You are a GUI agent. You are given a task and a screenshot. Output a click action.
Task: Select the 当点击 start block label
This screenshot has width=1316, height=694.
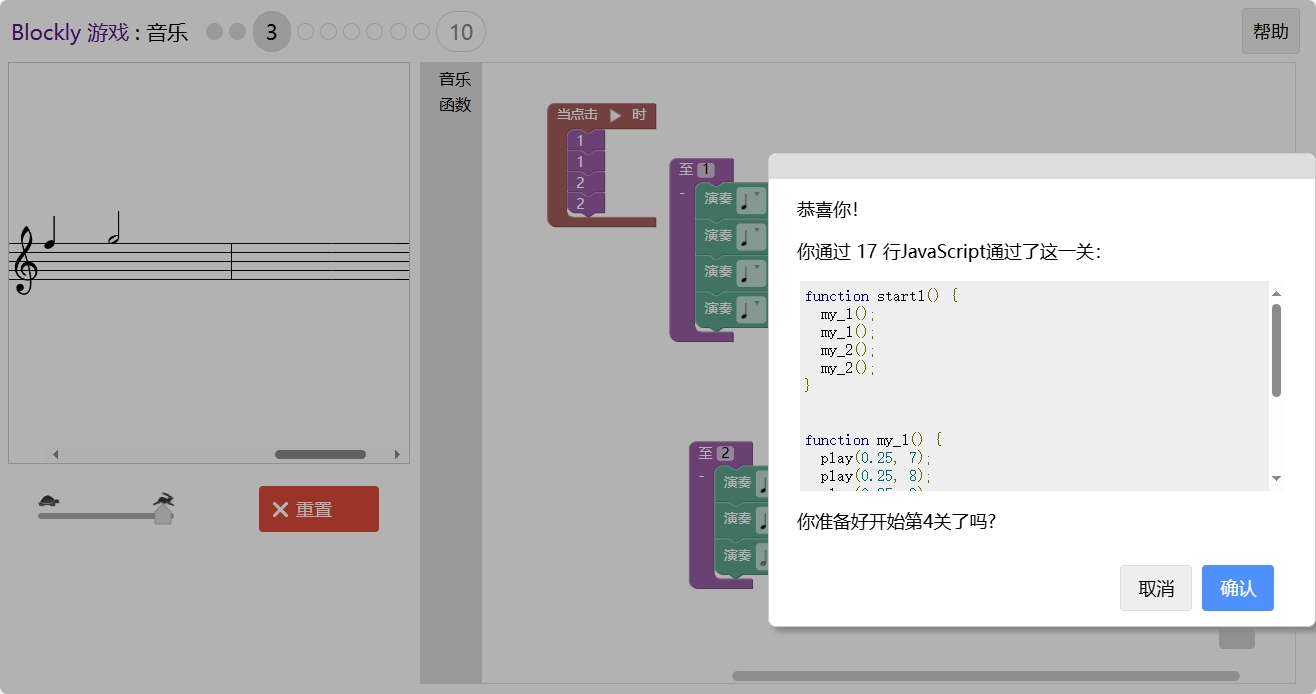pyautogui.click(x=577, y=115)
